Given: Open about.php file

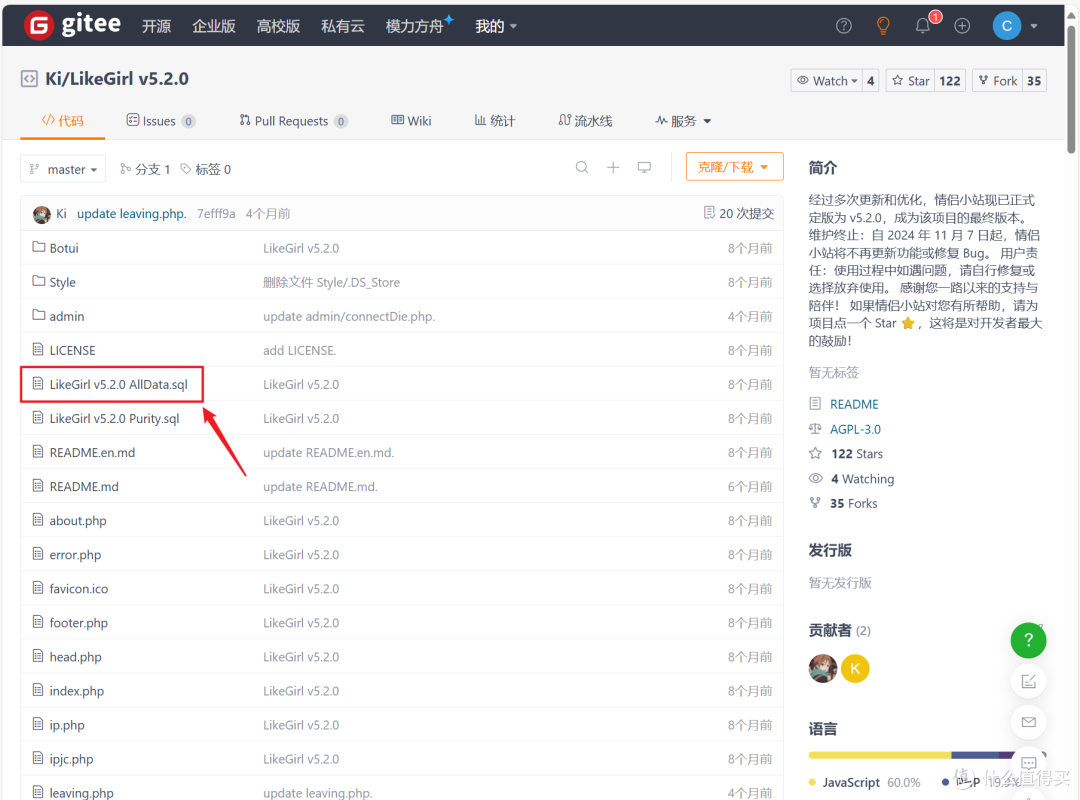Looking at the screenshot, I should [x=78, y=521].
